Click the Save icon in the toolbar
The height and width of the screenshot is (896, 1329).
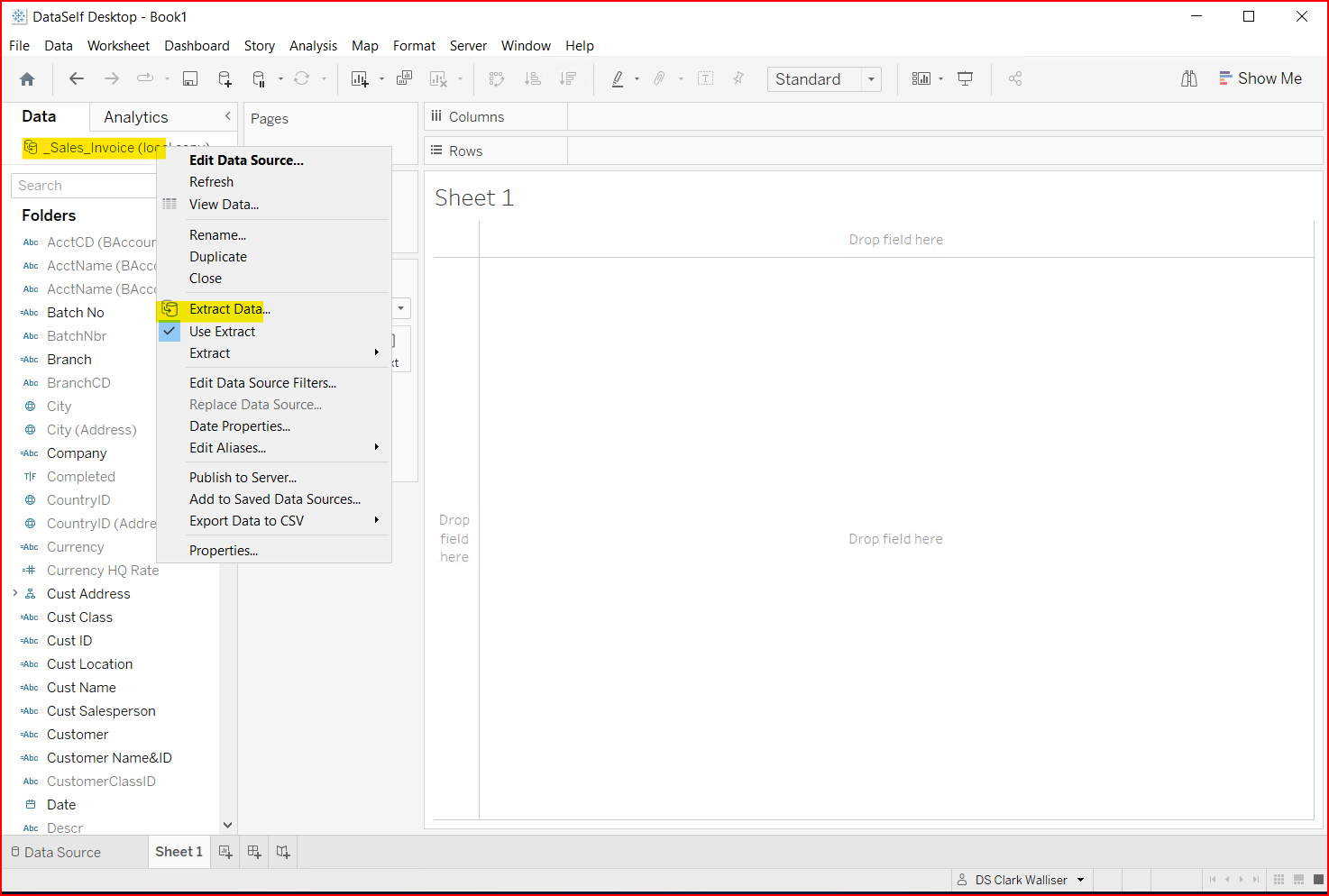click(190, 78)
